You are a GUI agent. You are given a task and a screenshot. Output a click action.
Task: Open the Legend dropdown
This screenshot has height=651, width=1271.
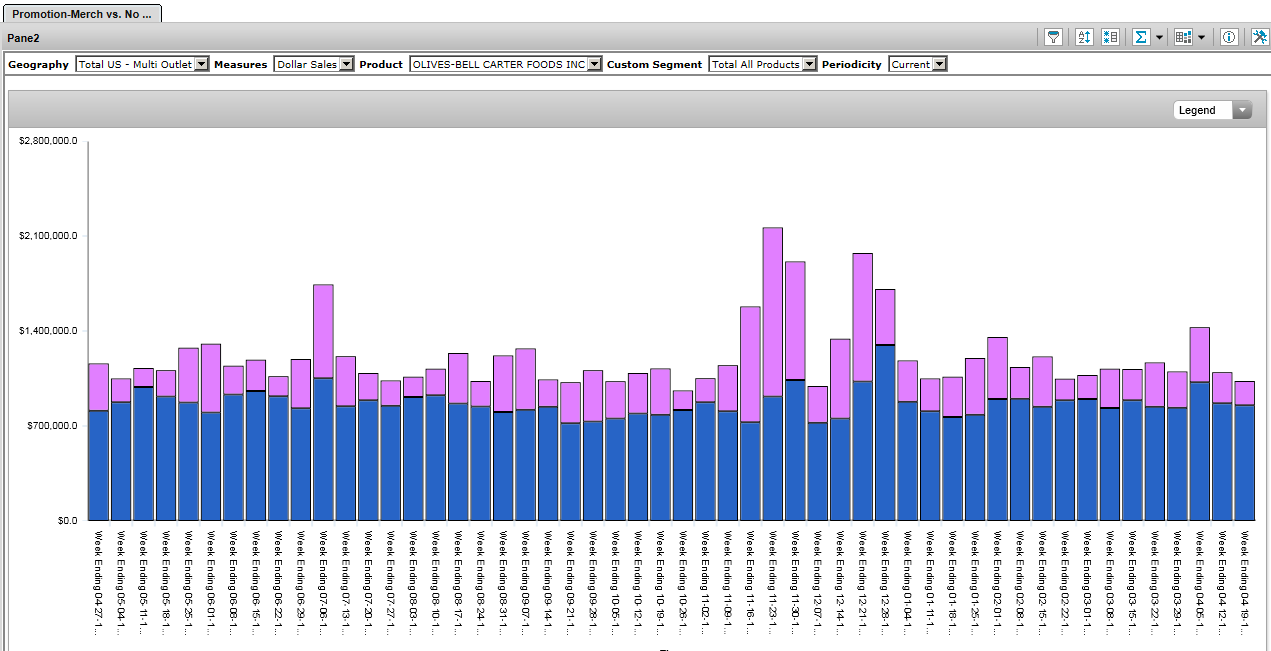1212,110
